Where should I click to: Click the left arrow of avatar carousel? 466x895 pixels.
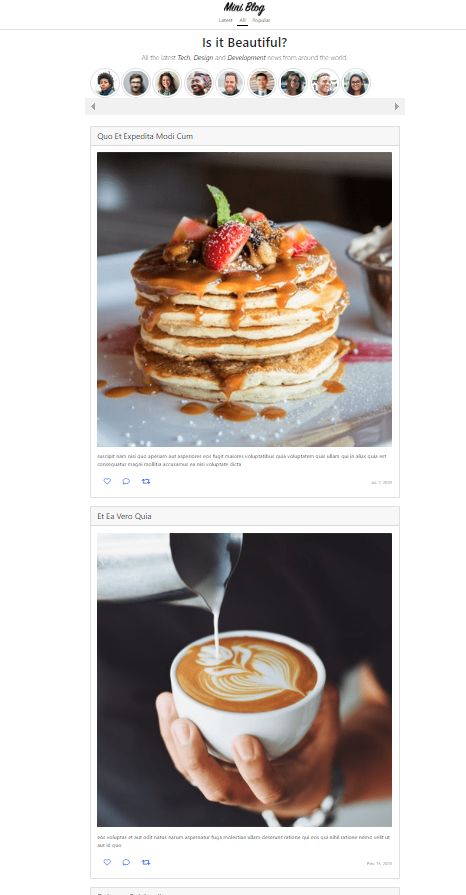coord(93,106)
